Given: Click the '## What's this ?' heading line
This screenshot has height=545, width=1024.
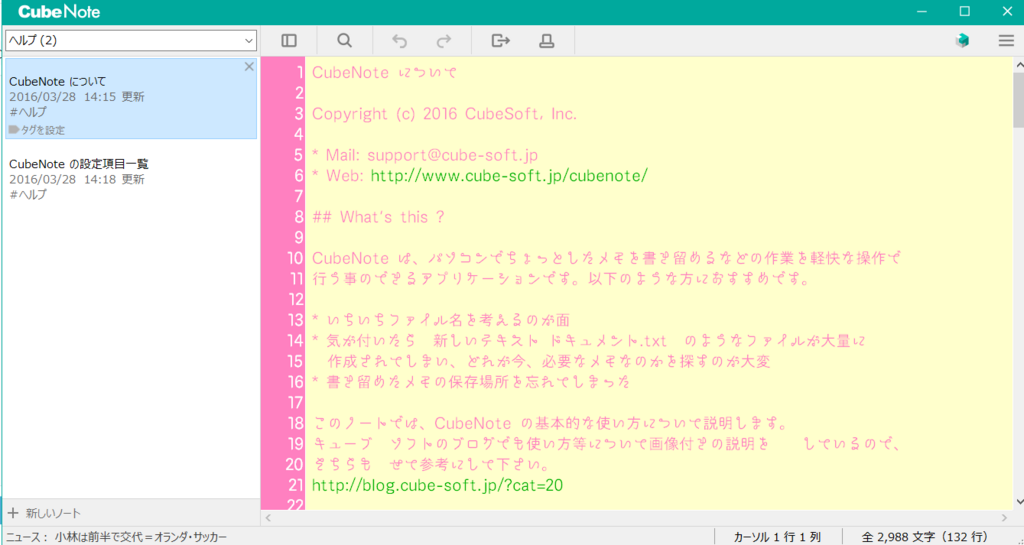Looking at the screenshot, I should (x=379, y=217).
